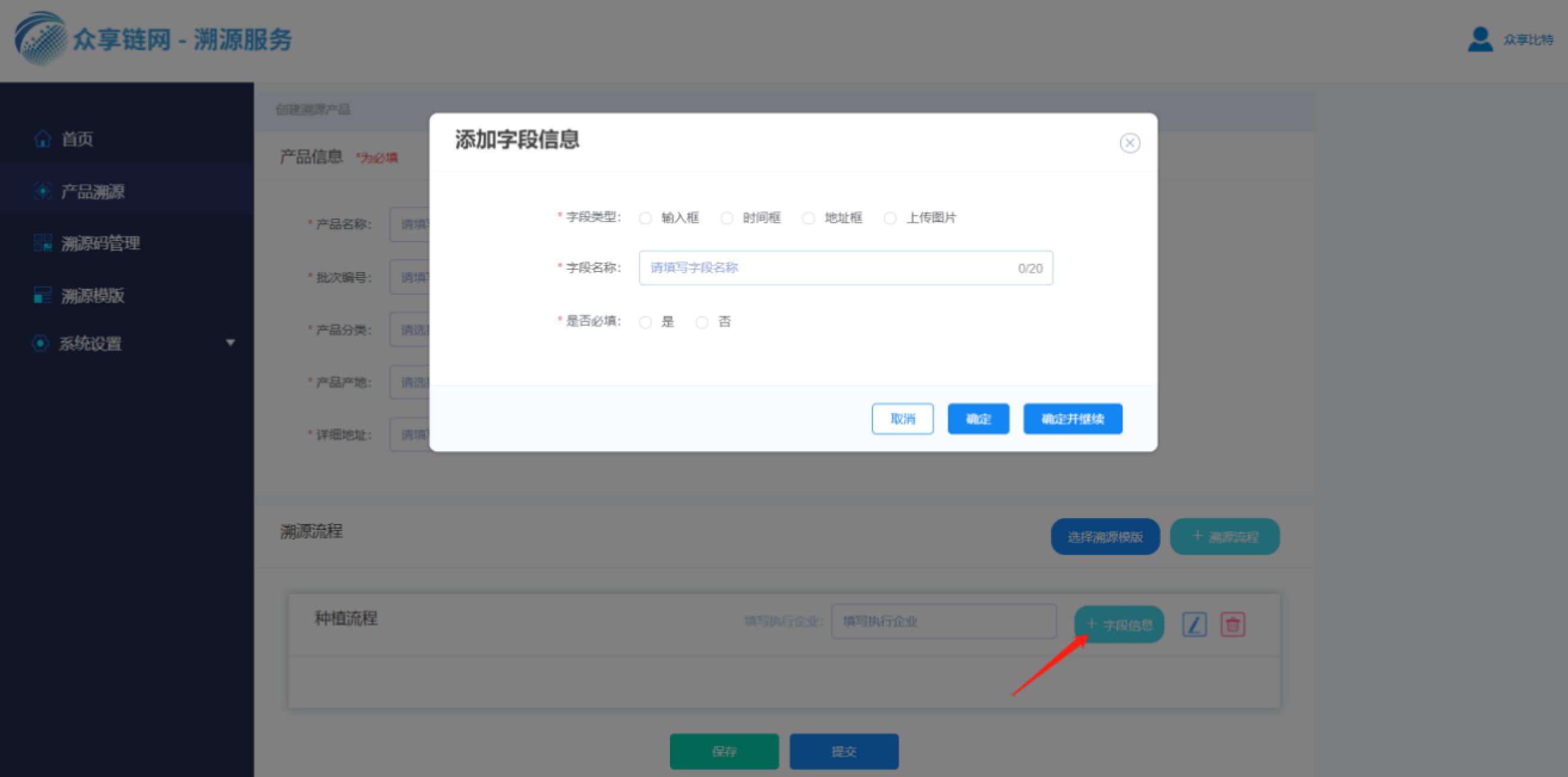The height and width of the screenshot is (777, 1568).
Task: Click the 溯源流程 section heading
Action: tap(311, 531)
